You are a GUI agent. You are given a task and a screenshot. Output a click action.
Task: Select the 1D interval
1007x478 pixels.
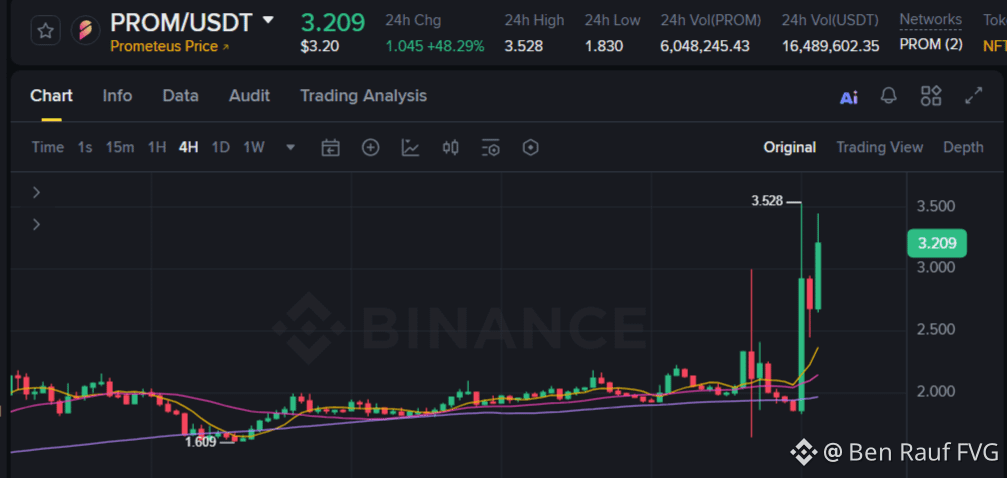tap(221, 147)
